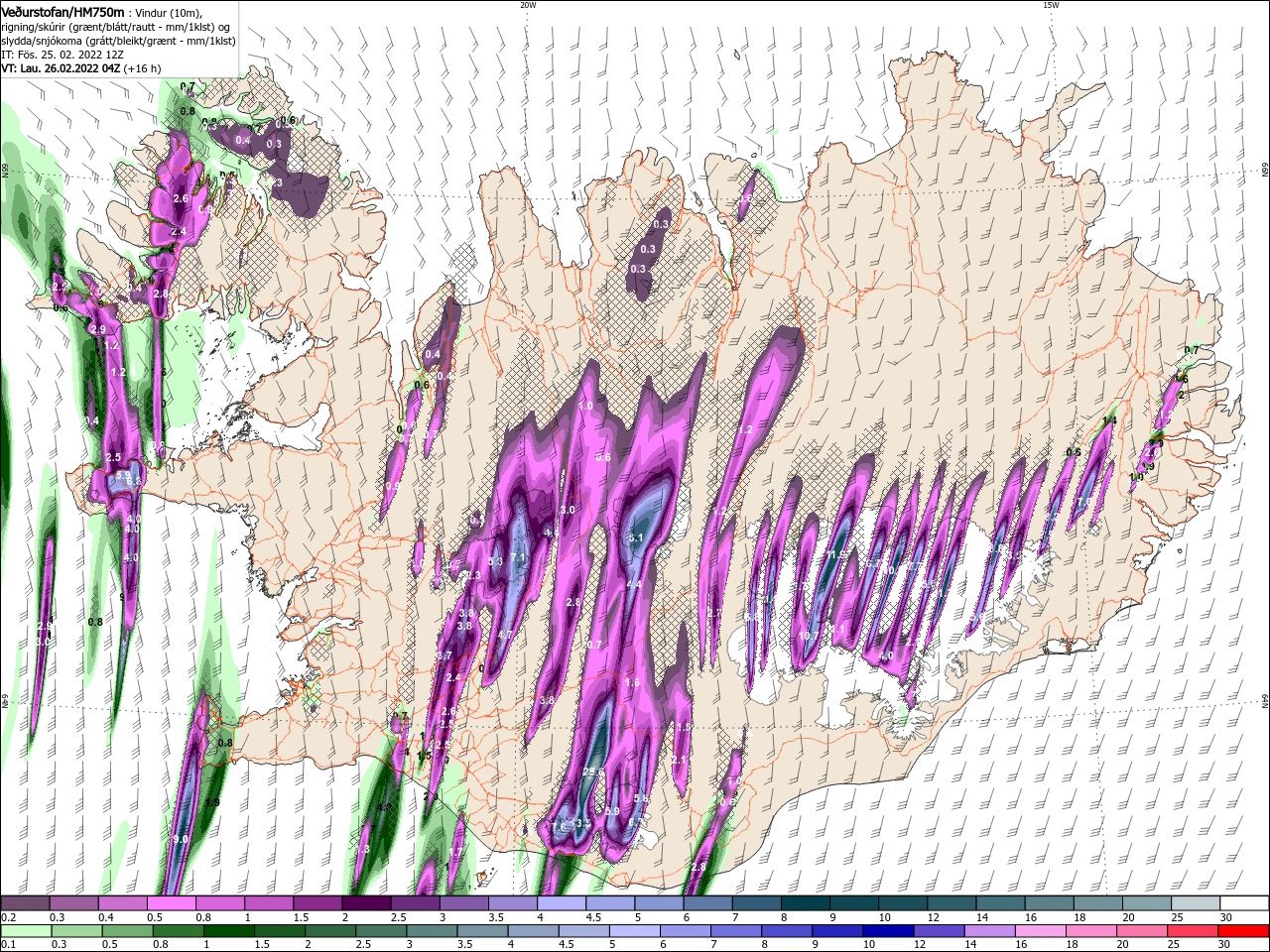
Task: Click the bright pink 0.5 swatch in snow legend
Action: tap(171, 903)
